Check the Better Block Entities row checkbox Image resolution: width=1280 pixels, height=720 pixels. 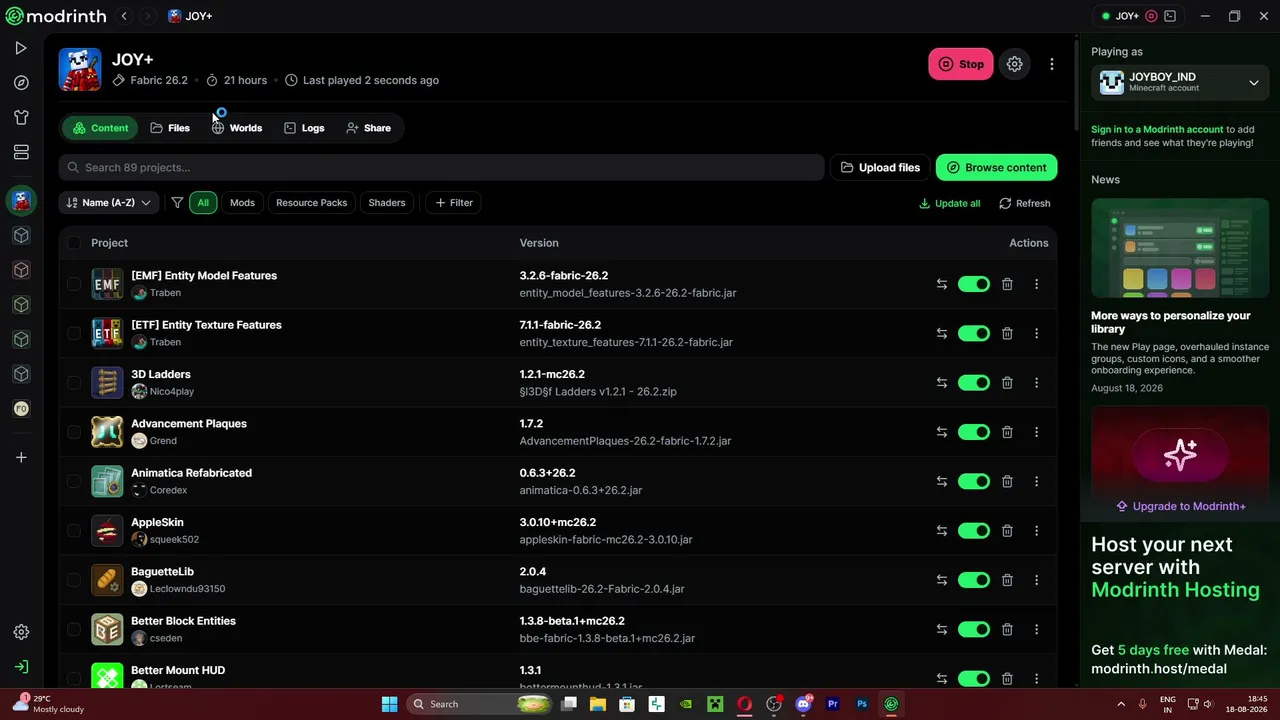point(74,629)
